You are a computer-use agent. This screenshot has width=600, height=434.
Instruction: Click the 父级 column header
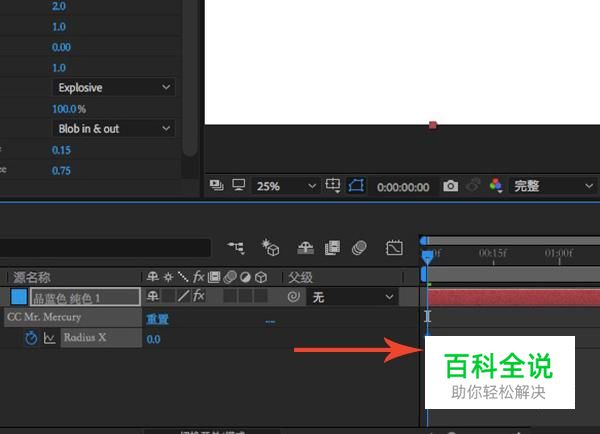[x=301, y=277]
